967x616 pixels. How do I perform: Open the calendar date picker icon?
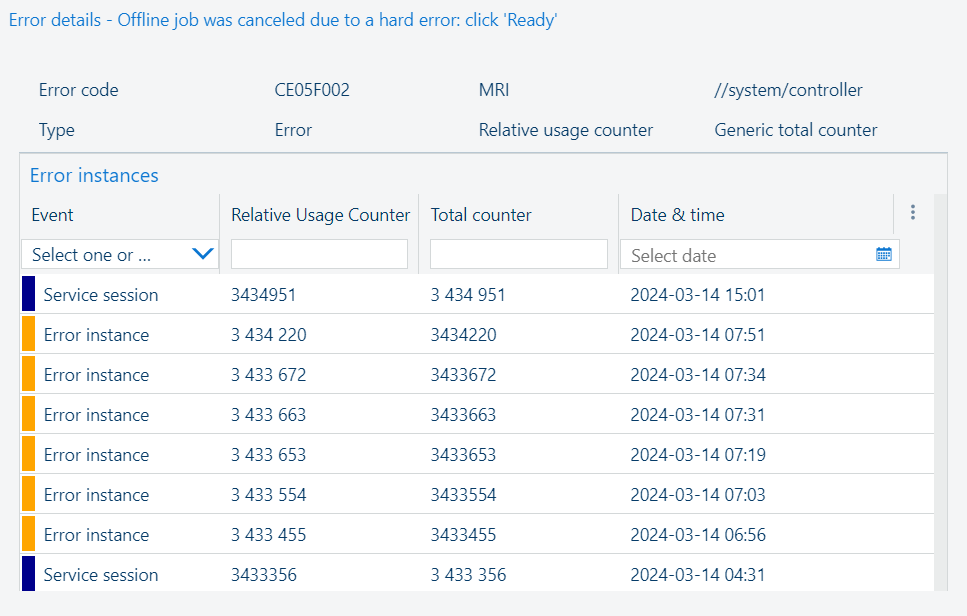pos(883,255)
